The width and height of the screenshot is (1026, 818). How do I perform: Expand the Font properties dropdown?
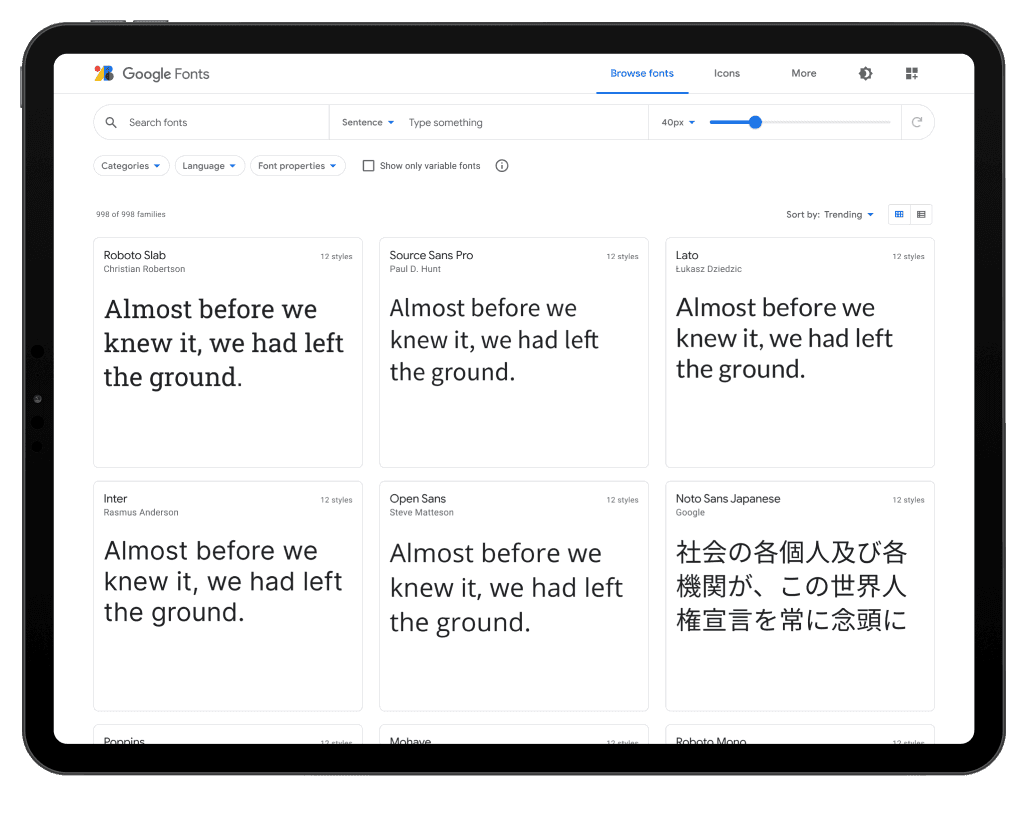pos(298,166)
